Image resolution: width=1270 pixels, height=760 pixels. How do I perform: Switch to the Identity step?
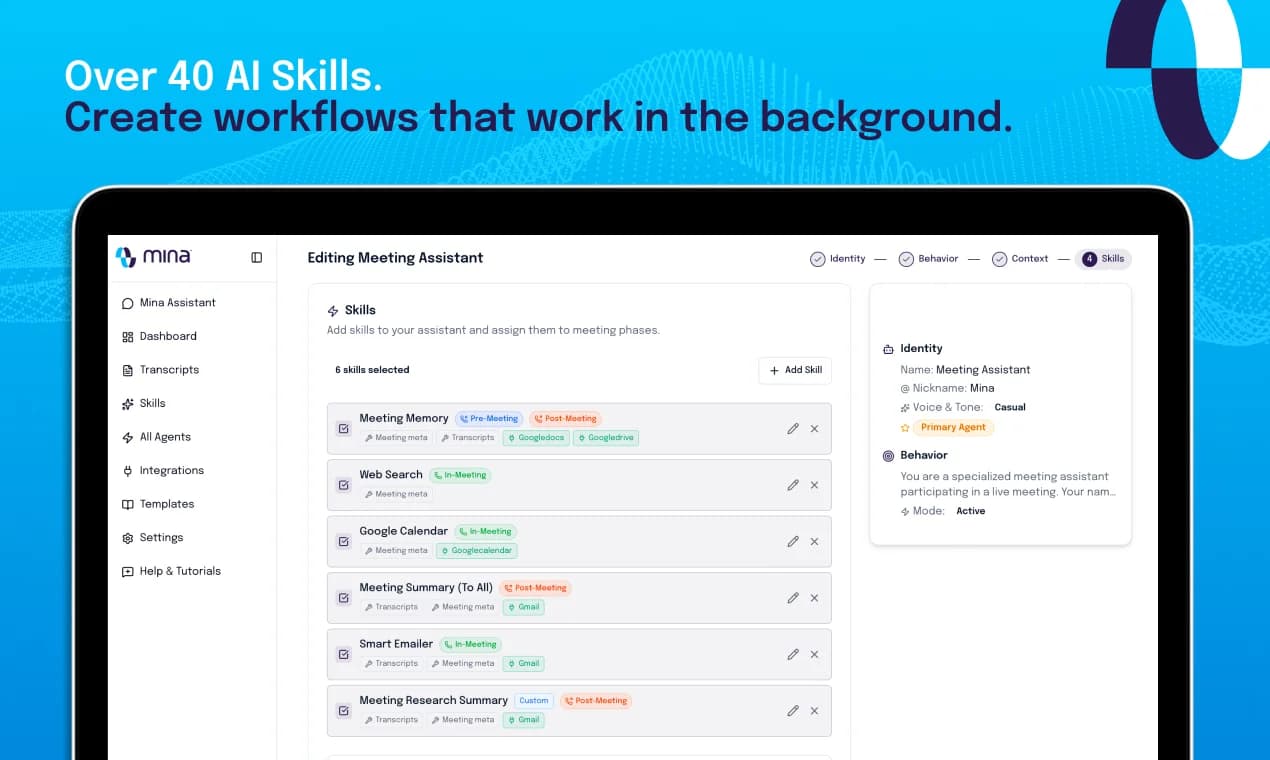(x=838, y=259)
